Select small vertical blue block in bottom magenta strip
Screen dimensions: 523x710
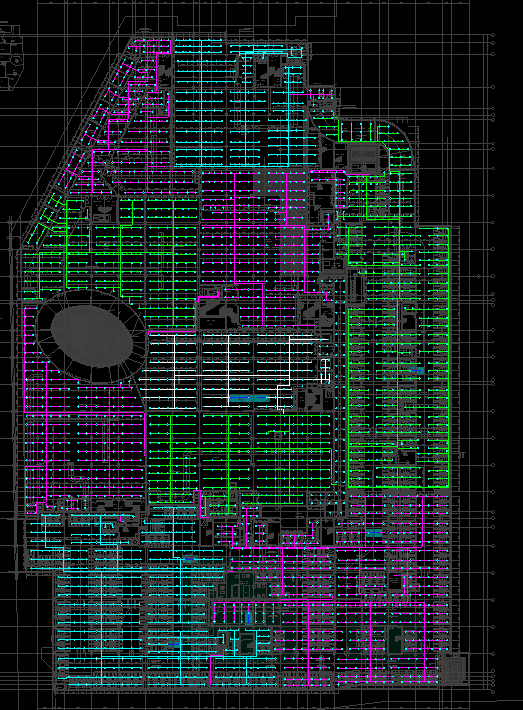tap(248, 618)
